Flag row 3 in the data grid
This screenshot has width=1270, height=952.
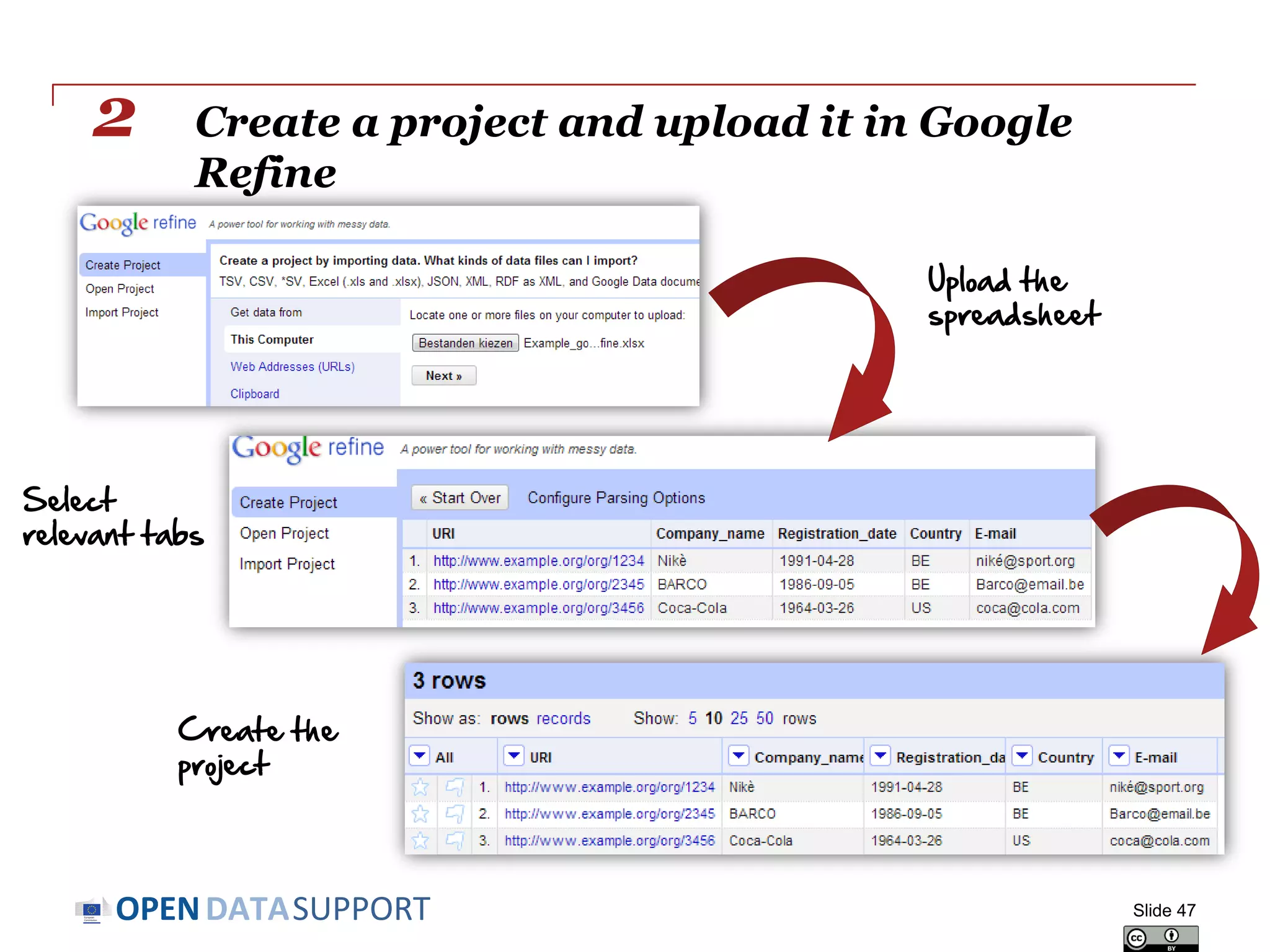455,840
